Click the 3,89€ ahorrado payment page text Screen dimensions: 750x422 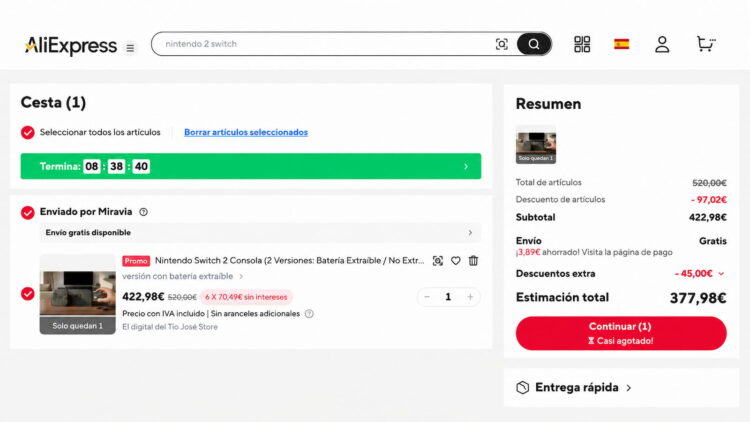point(594,252)
